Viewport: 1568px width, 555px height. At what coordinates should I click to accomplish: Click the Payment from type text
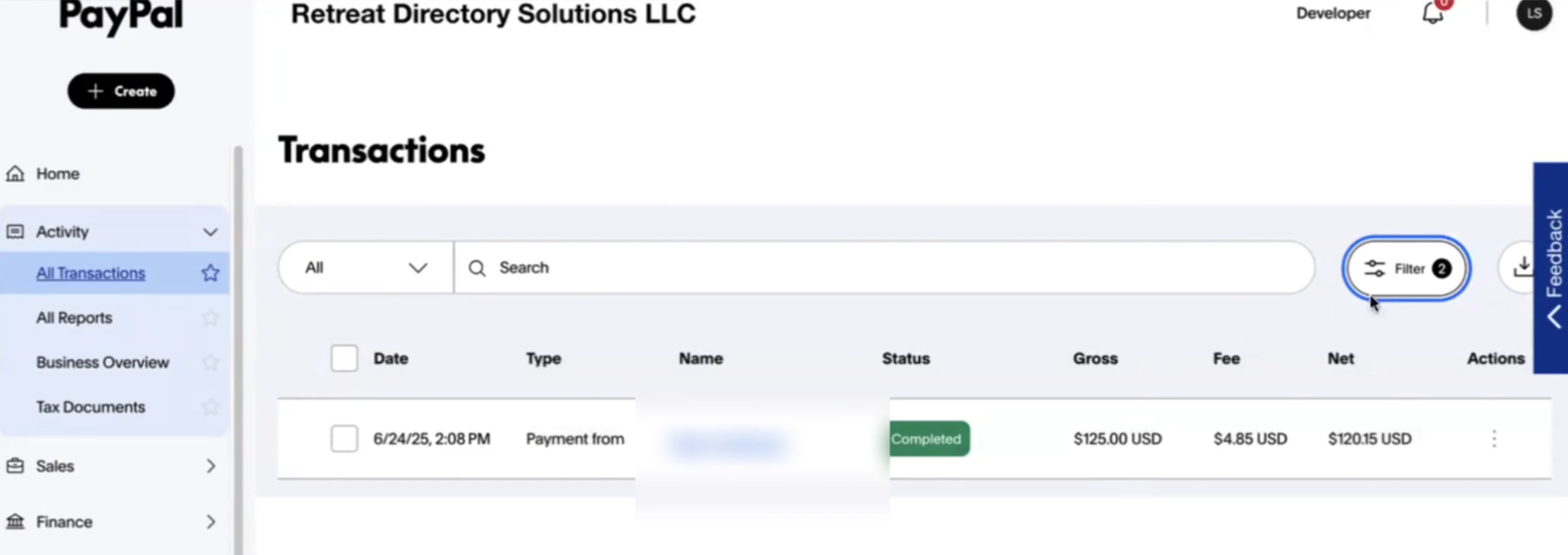click(x=574, y=438)
